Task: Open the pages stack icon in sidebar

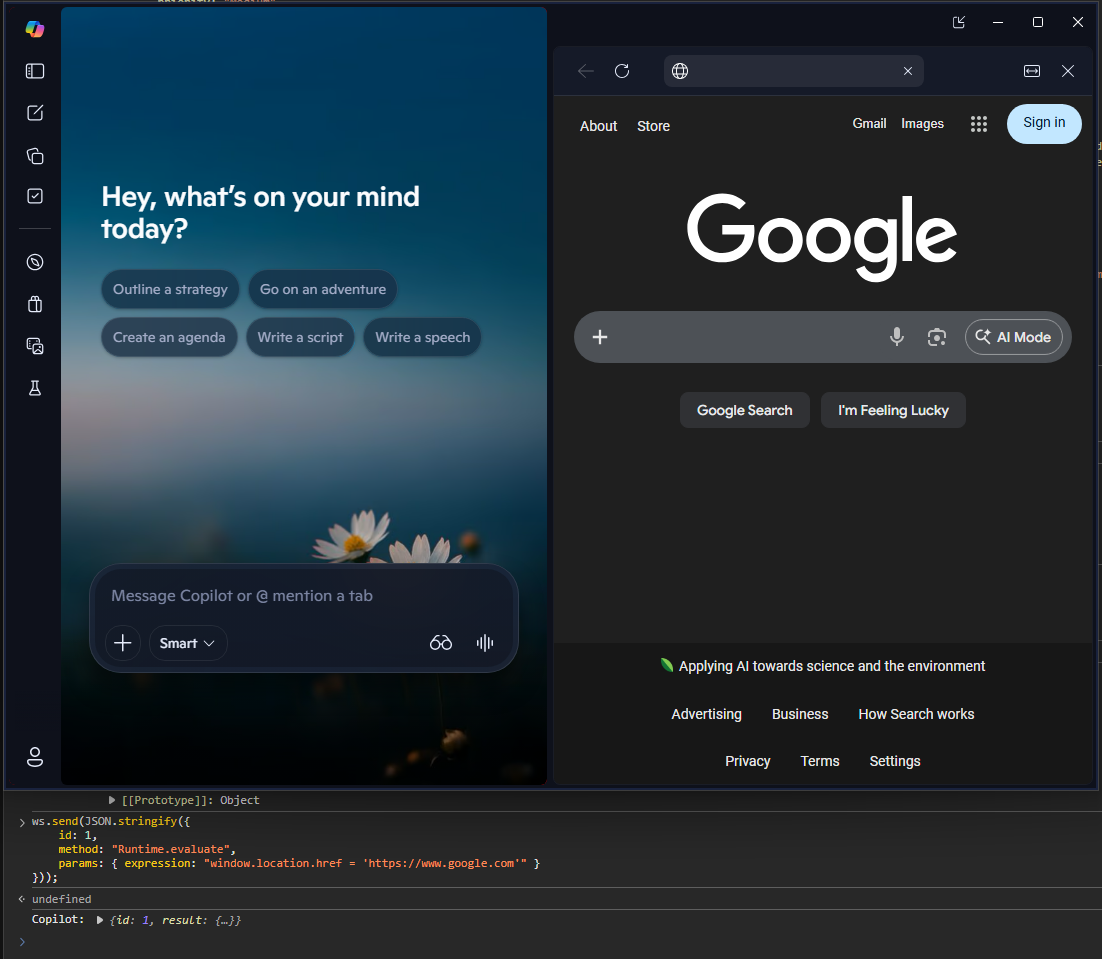Action: pyautogui.click(x=35, y=155)
